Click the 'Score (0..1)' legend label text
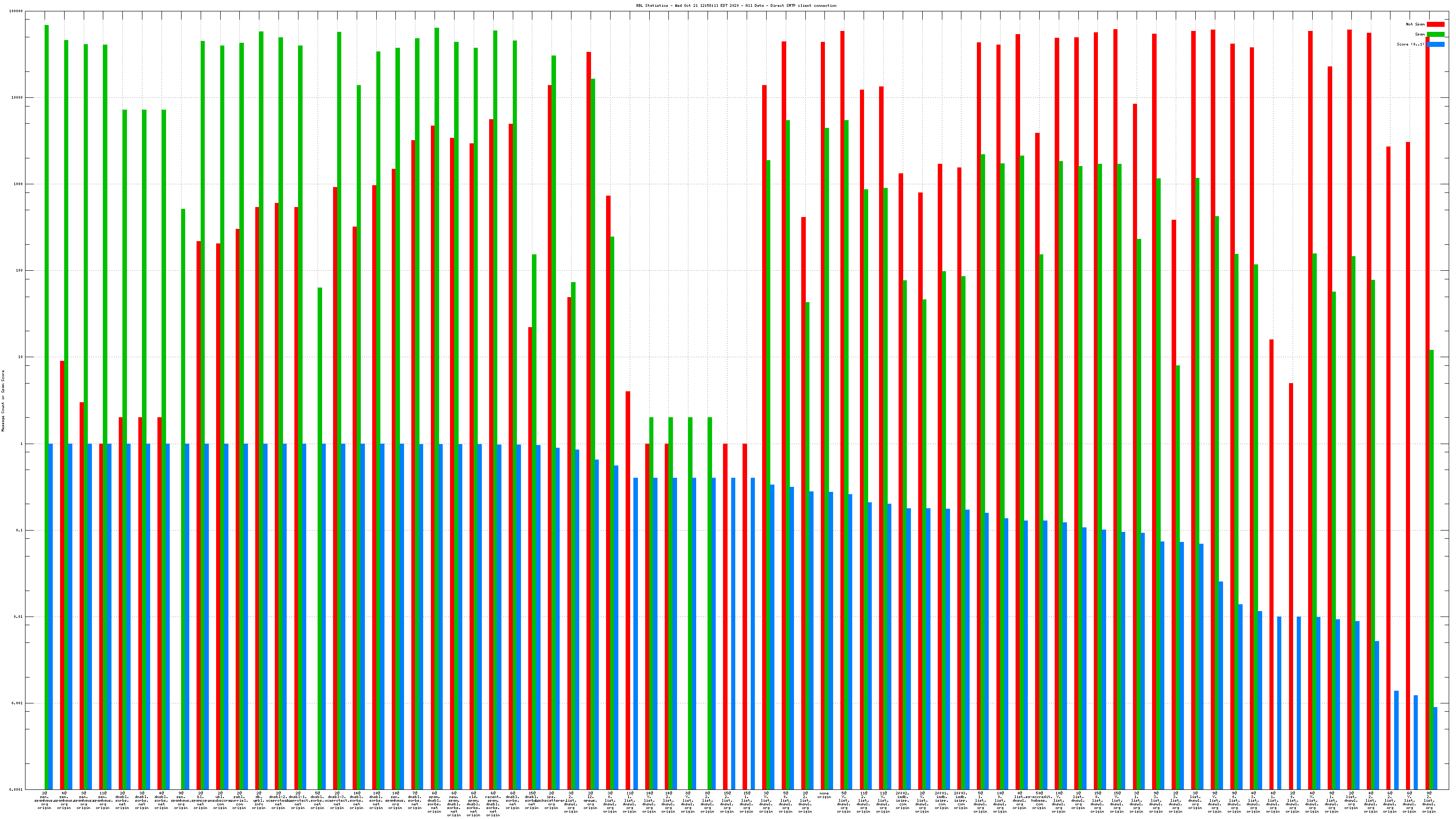 1410,44
